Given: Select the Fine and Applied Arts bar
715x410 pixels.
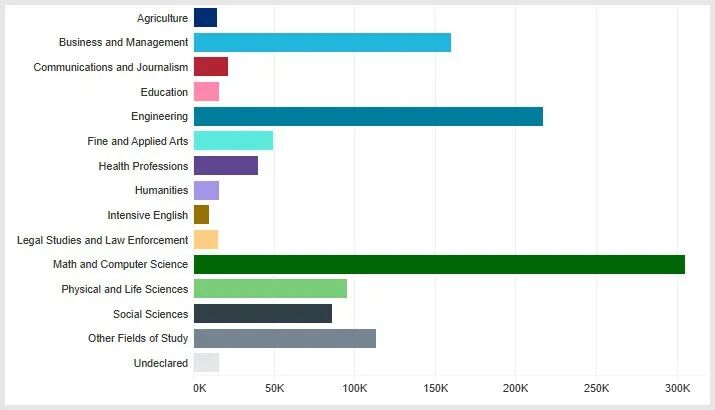Looking at the screenshot, I should tap(233, 140).
